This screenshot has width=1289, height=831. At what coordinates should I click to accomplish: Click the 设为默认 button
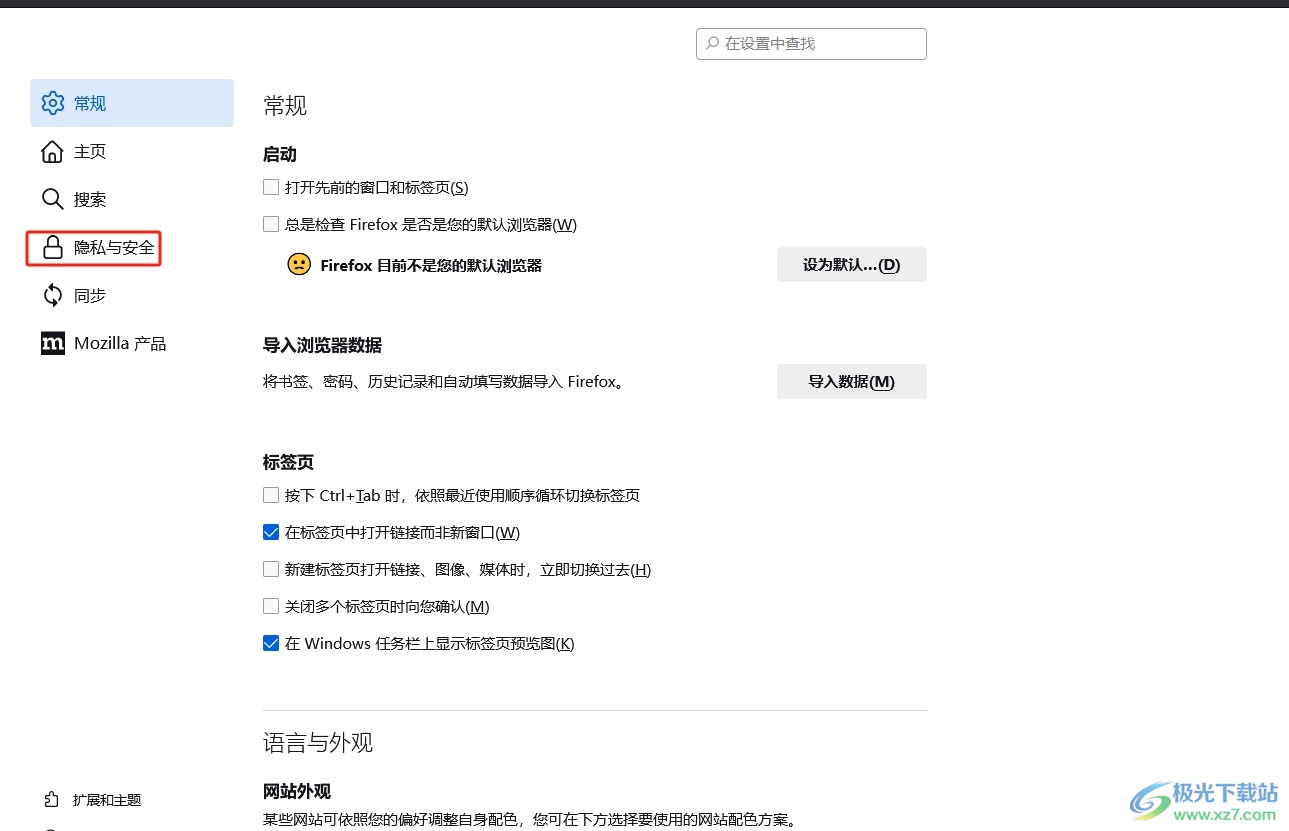coord(852,265)
